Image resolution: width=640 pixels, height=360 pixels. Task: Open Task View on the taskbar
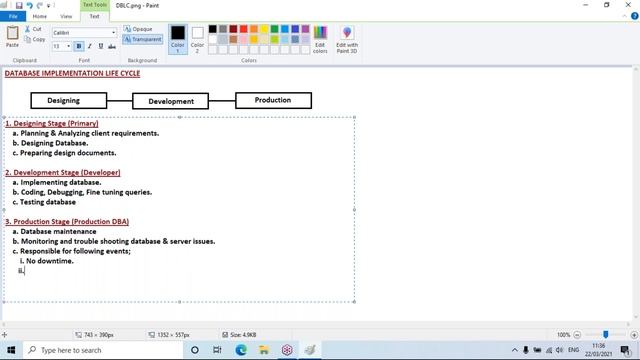pos(217,350)
